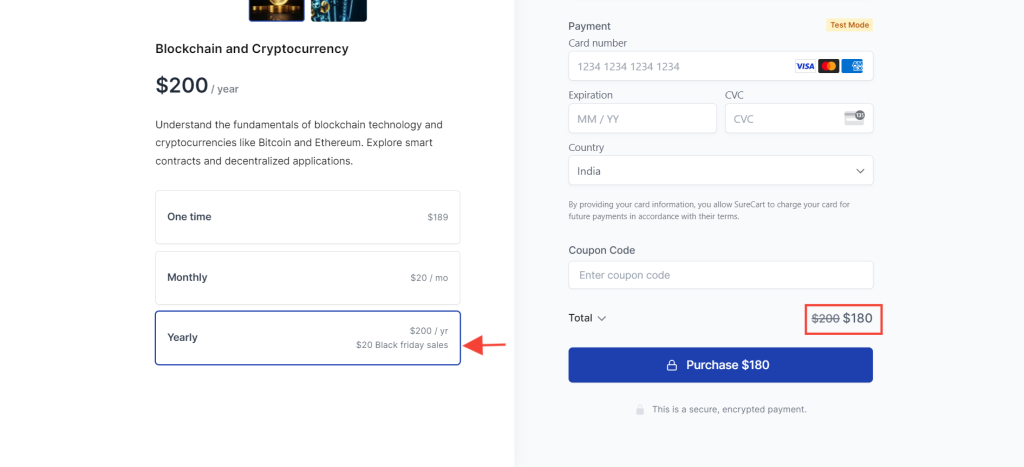Click the Test Mode badge
1024x467 pixels.
pyautogui.click(x=849, y=25)
